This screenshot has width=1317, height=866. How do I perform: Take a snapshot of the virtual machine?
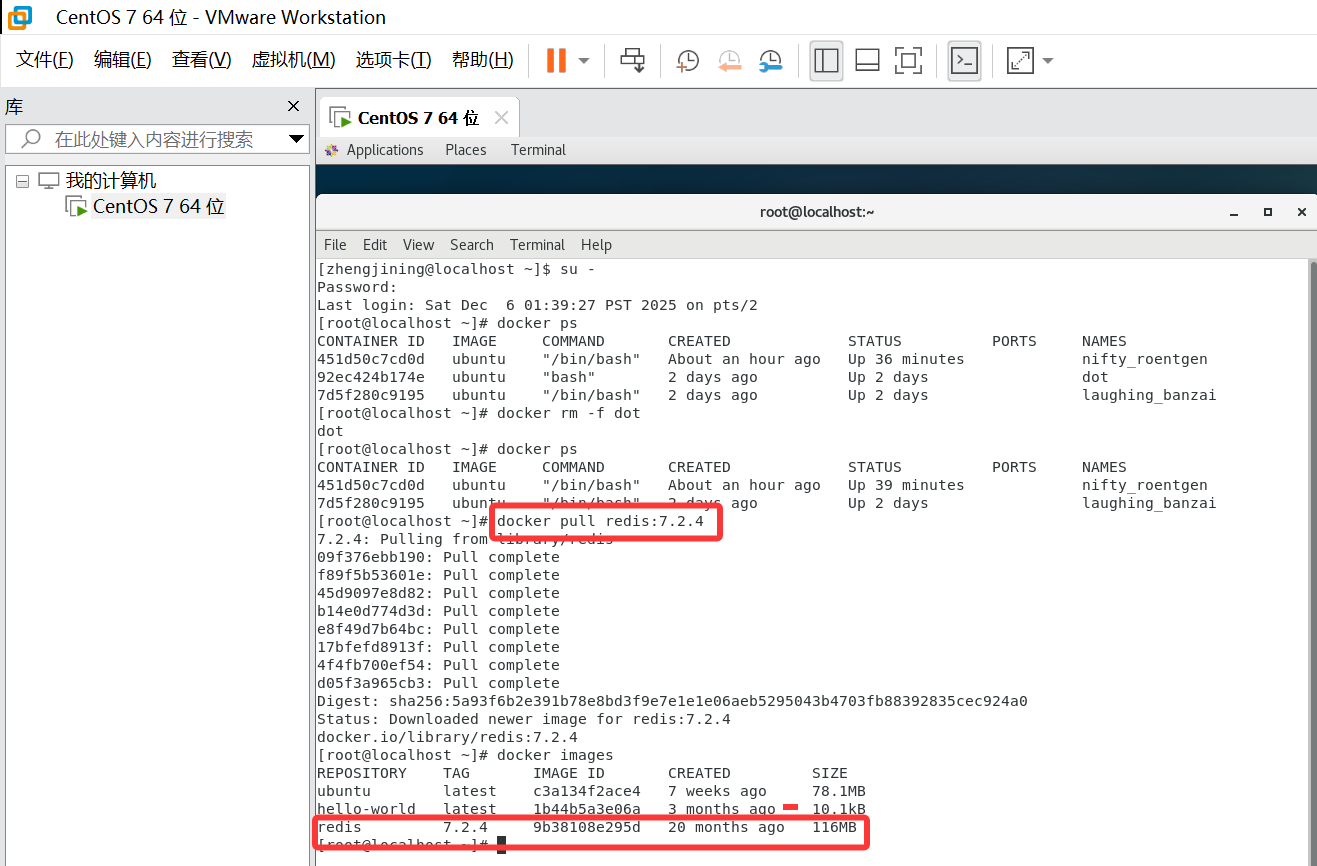(688, 61)
